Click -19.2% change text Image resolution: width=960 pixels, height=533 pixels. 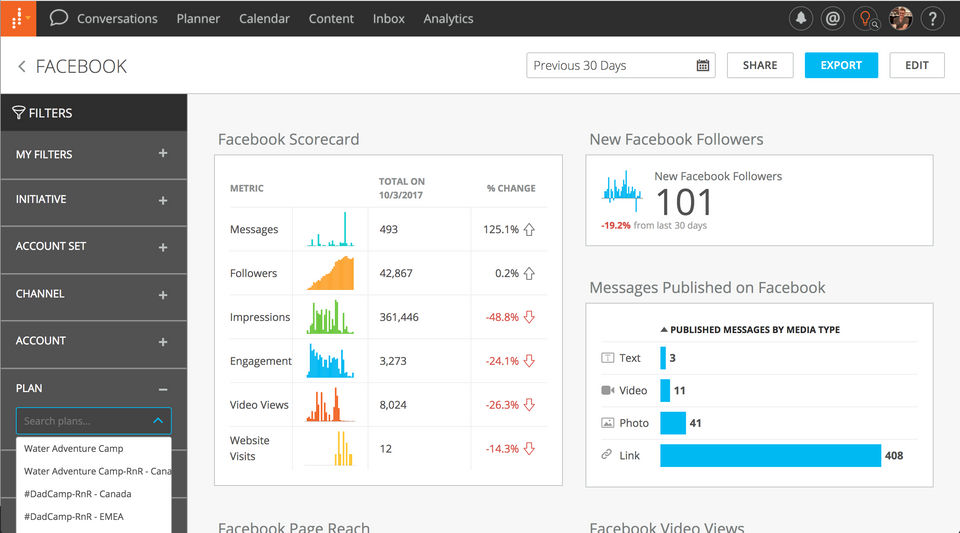[x=615, y=226]
